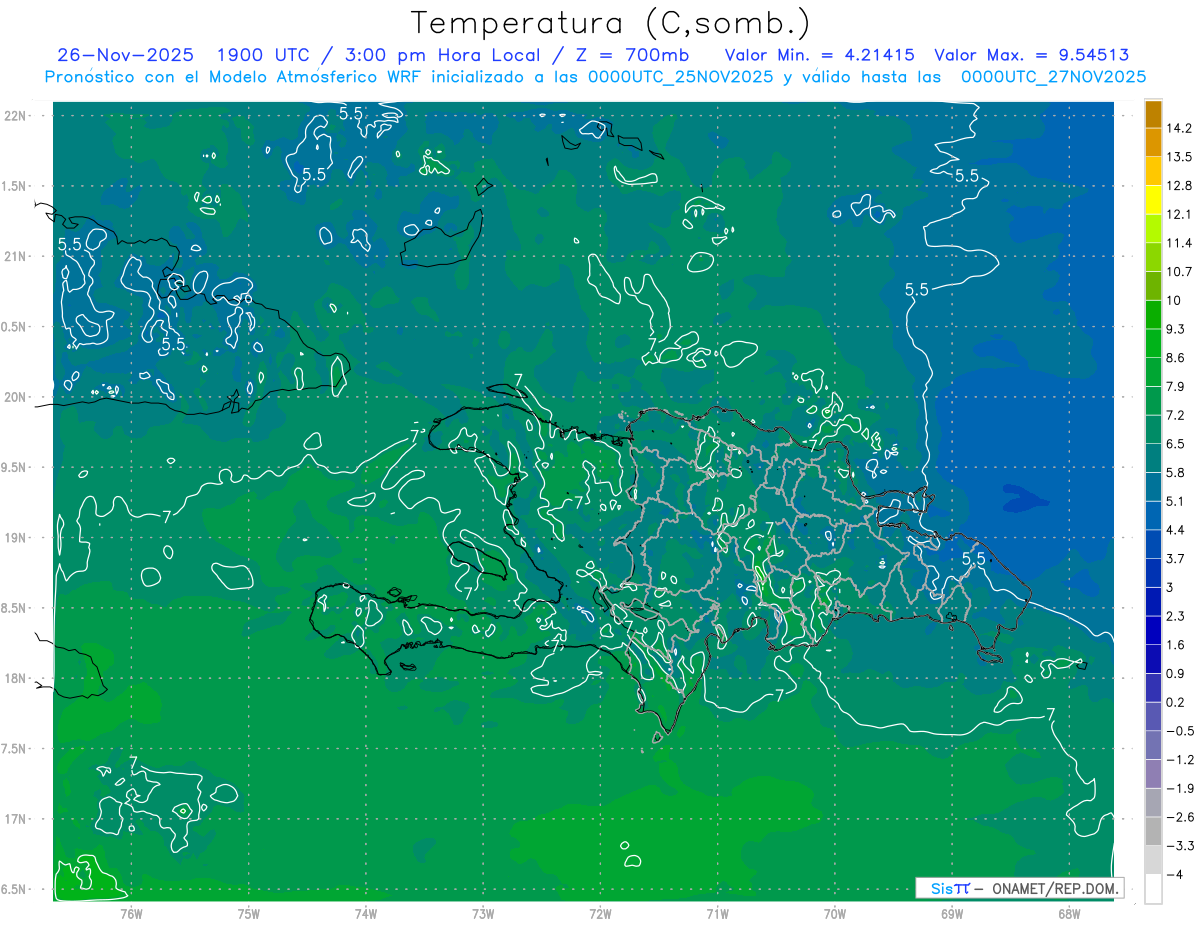Image resolution: width=1200 pixels, height=927 pixels.
Task: Click the '68W' longitude axis label
Action: (x=1069, y=914)
